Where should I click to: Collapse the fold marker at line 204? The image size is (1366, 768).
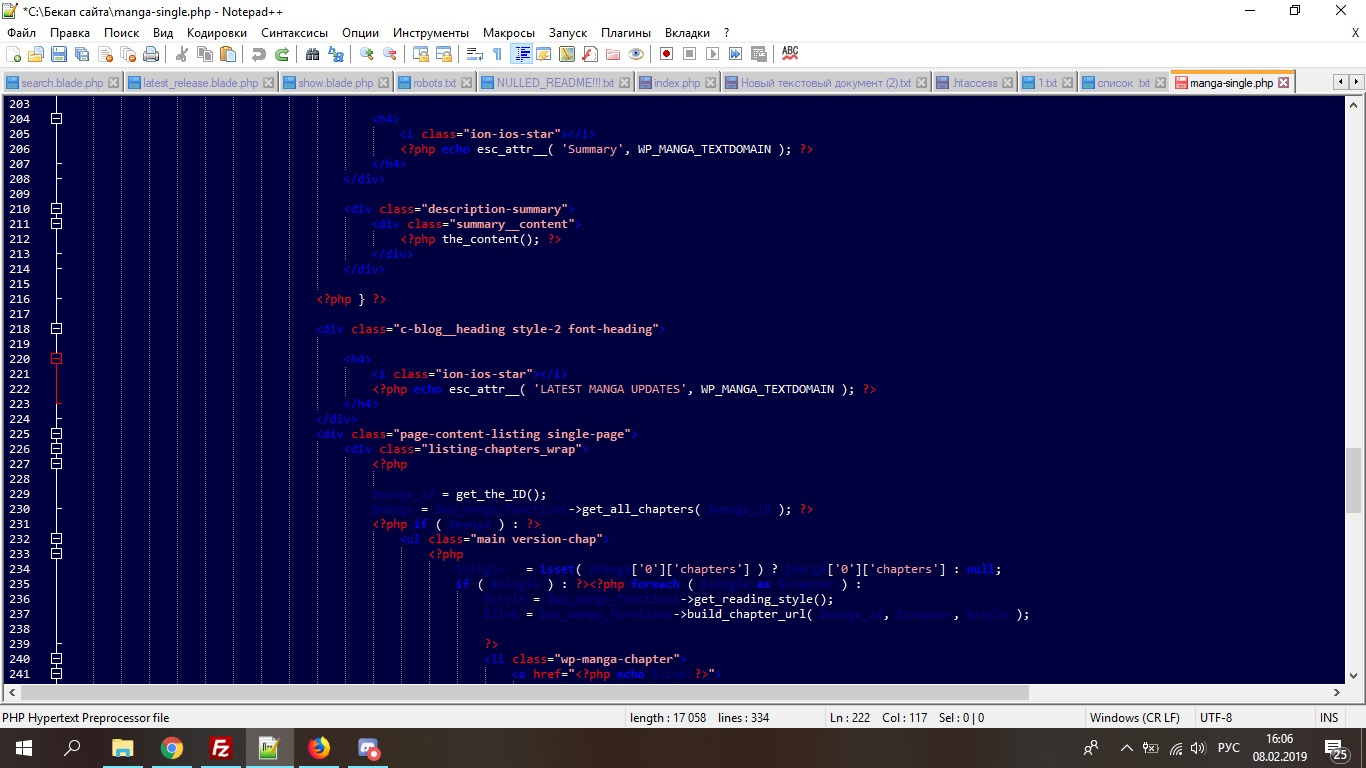(x=56, y=119)
